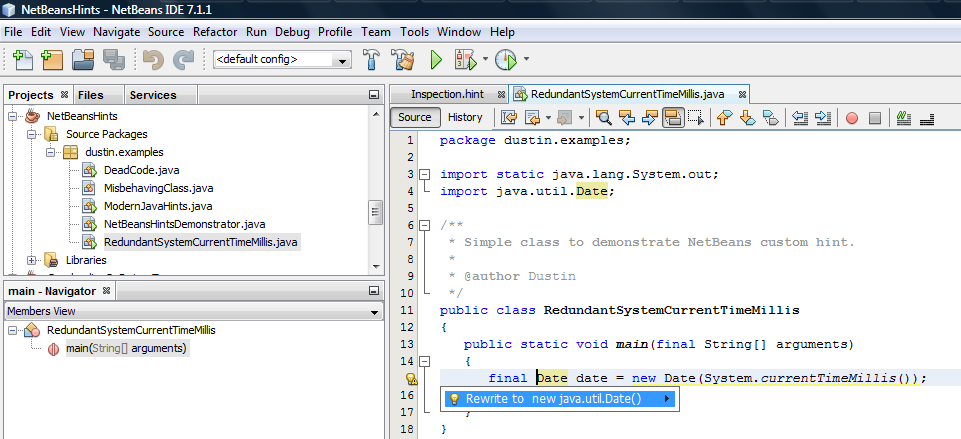Image resolution: width=961 pixels, height=439 pixels.
Task: Open ModernJavaHints.java in project tree
Action: [x=158, y=206]
